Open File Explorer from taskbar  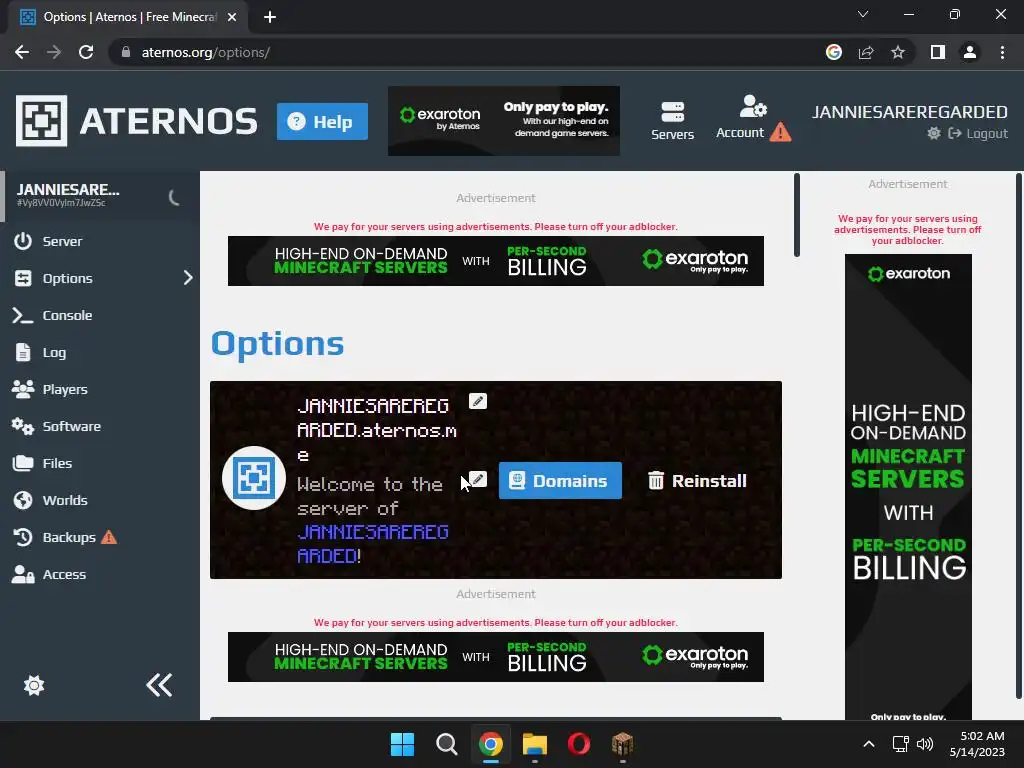tap(535, 744)
